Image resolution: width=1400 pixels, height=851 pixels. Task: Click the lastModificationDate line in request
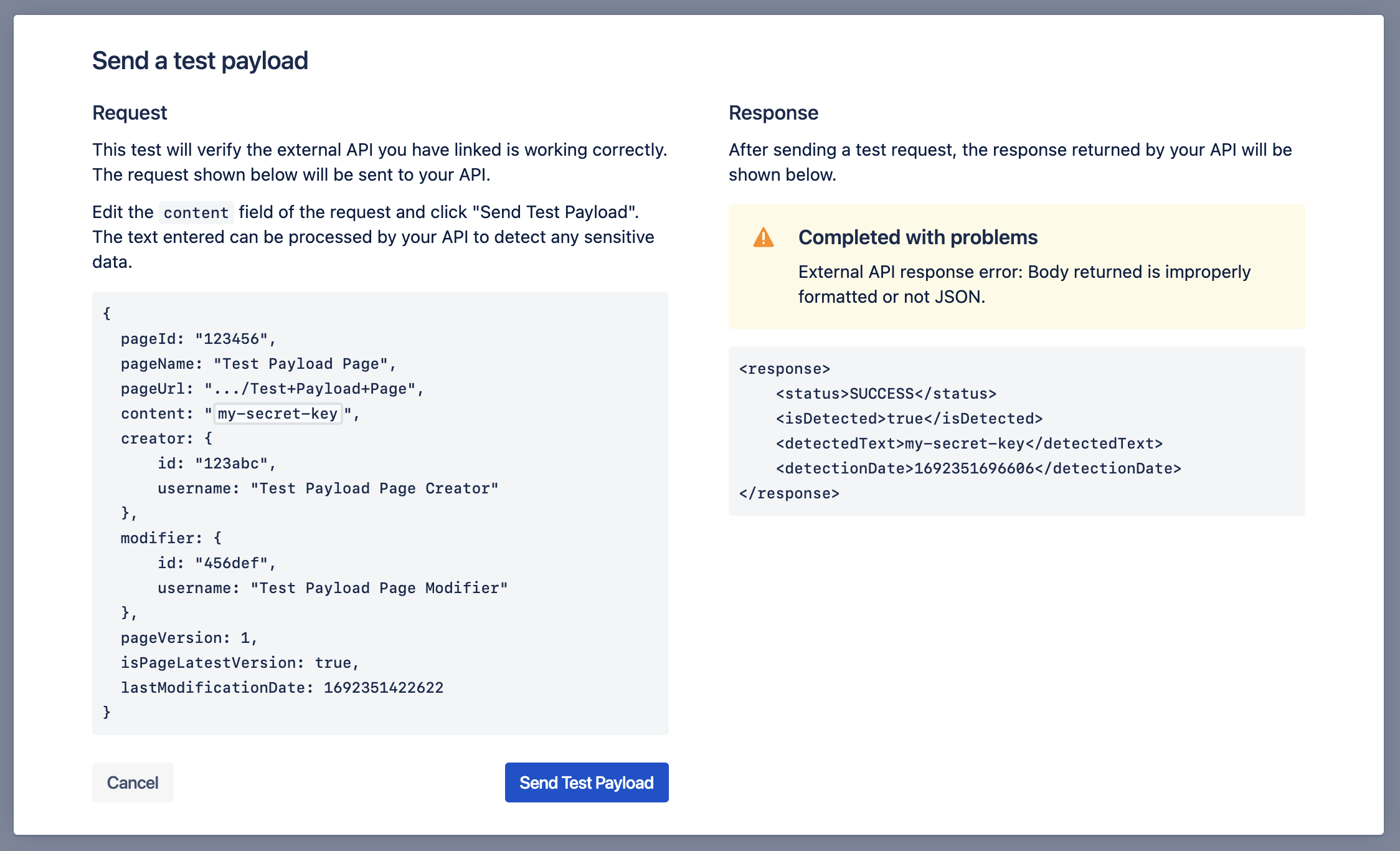(x=282, y=688)
